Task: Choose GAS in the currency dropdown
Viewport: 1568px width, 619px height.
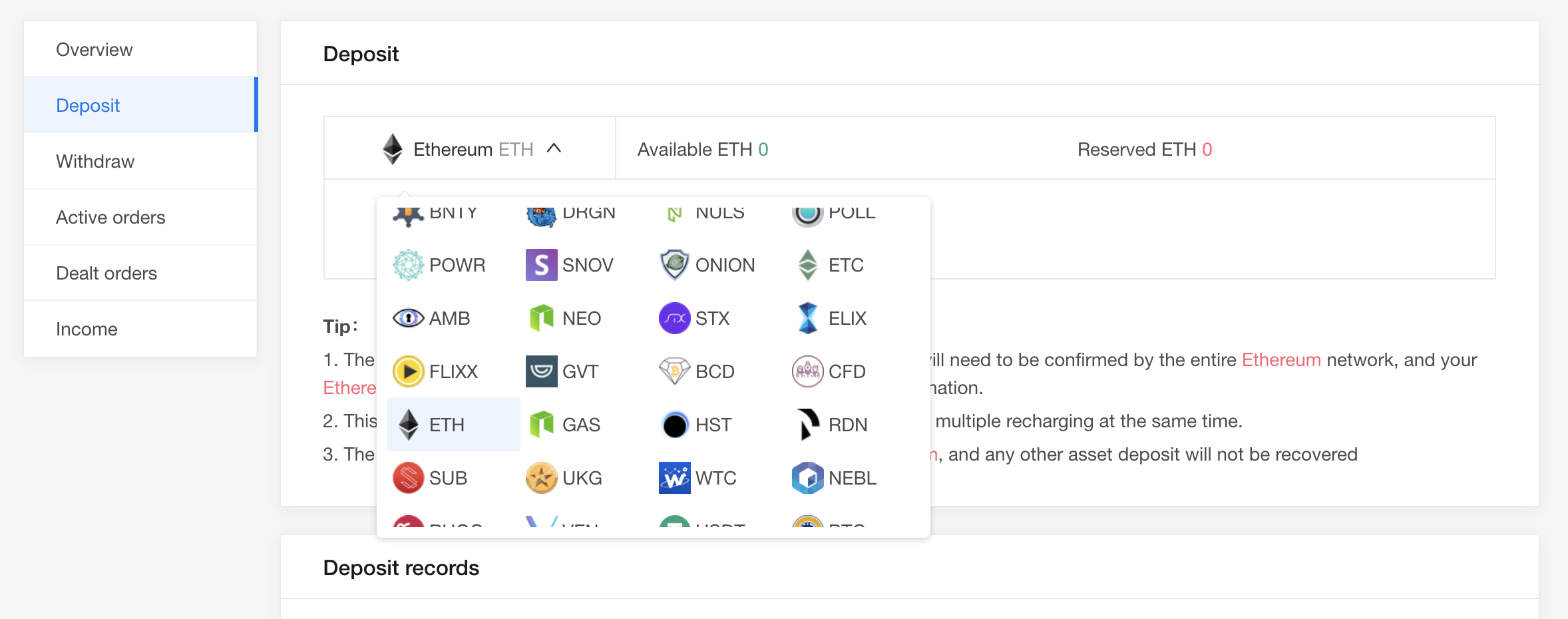Action: pyautogui.click(x=580, y=425)
